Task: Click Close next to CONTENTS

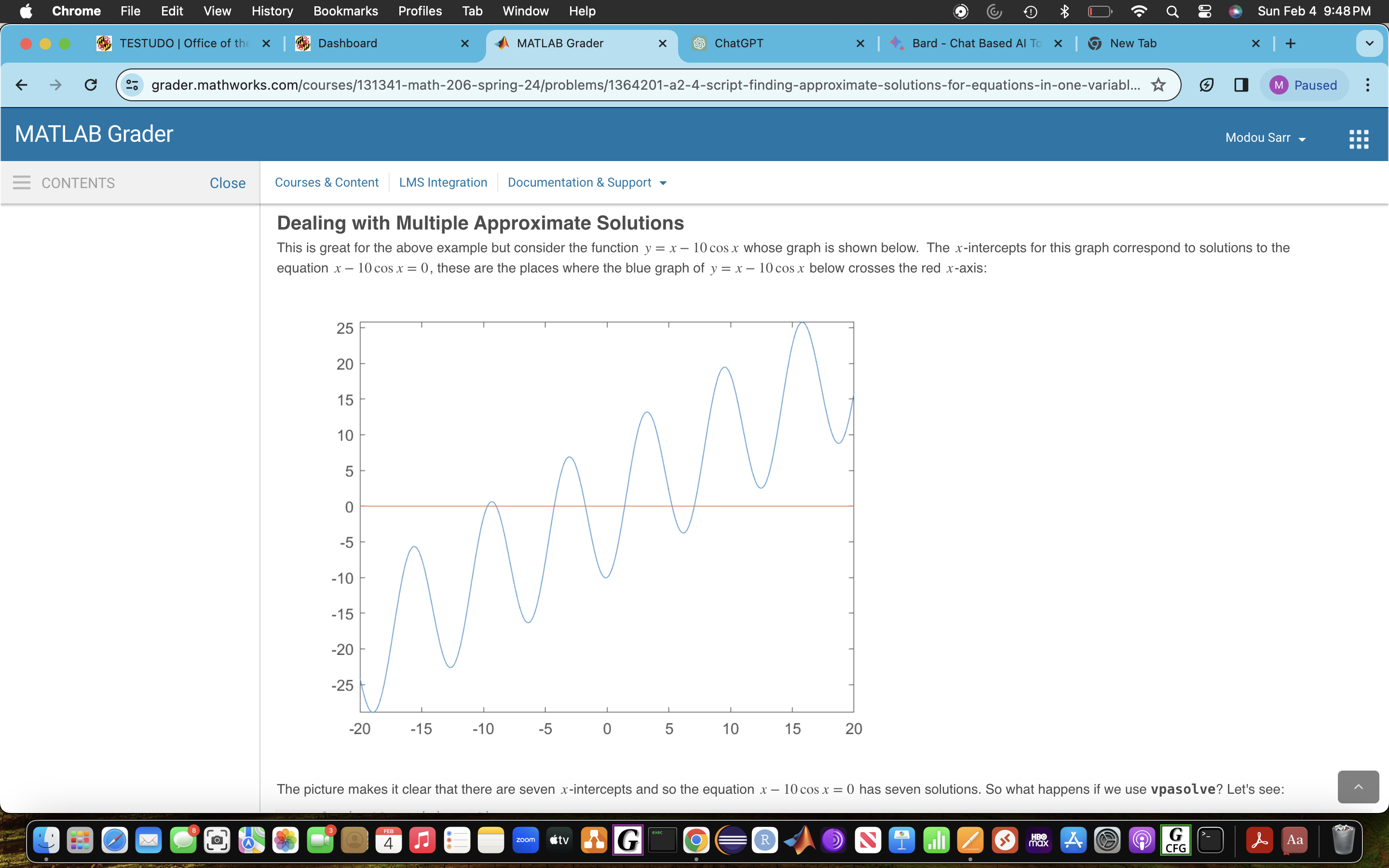Action: coord(227,183)
